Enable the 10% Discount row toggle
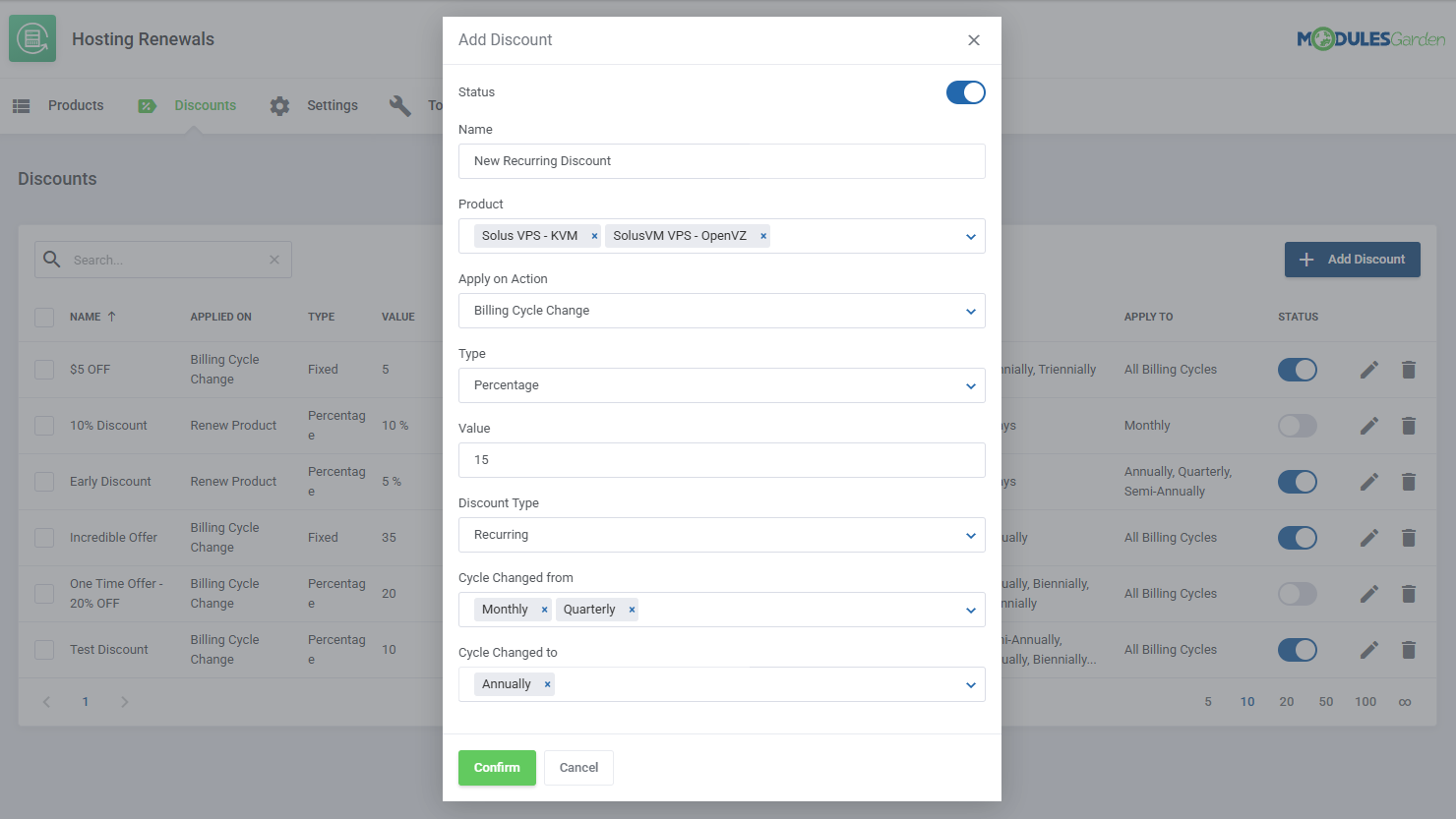Viewport: 1456px width, 819px height. click(1298, 426)
